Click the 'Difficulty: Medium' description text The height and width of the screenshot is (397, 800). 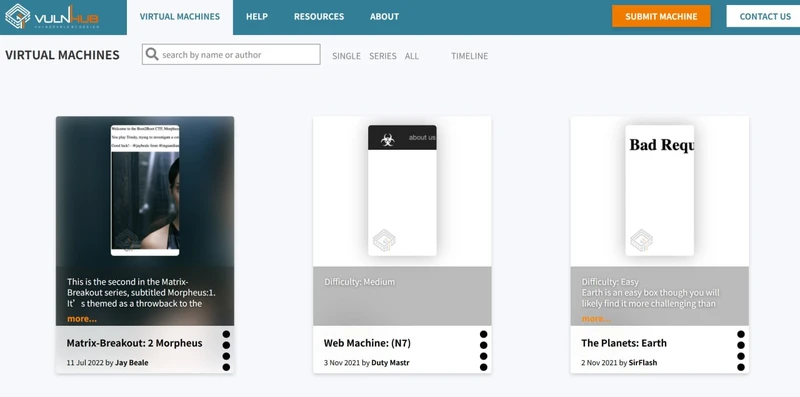pyautogui.click(x=359, y=282)
